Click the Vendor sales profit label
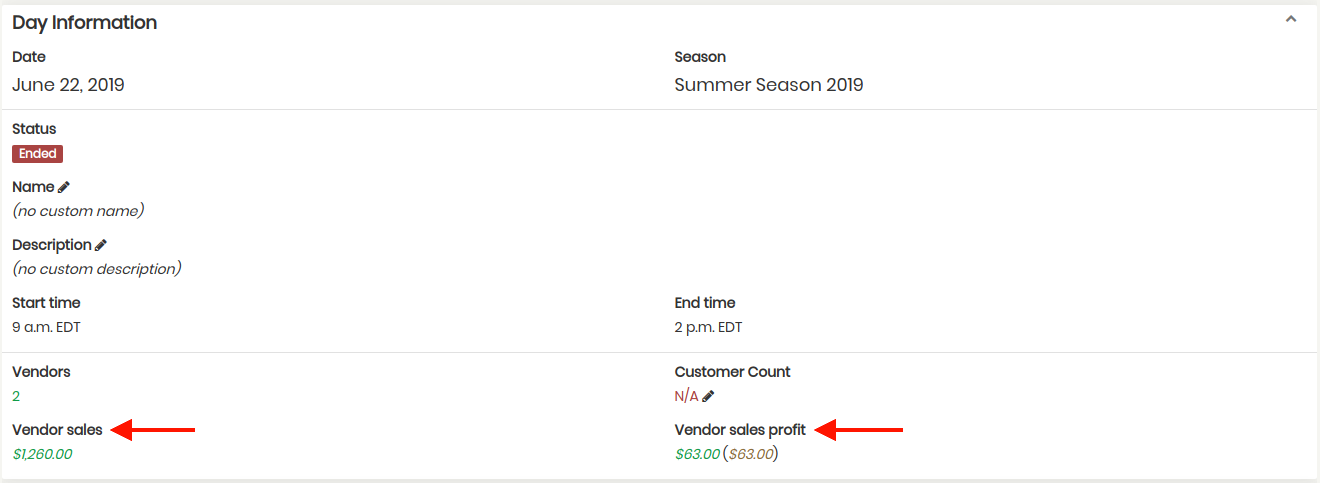Screen dimensions: 1320x483 coord(740,430)
